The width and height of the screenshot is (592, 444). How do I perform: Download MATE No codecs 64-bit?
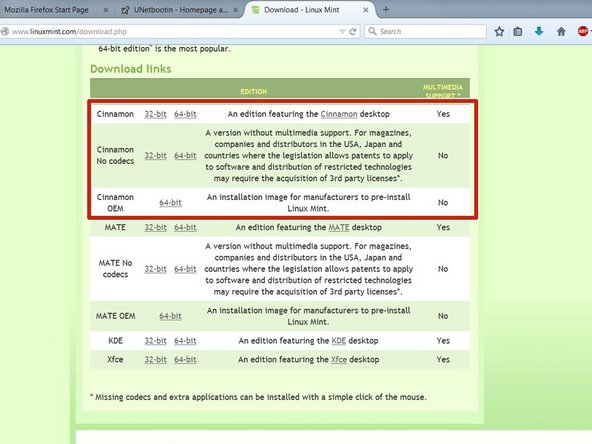coord(185,269)
